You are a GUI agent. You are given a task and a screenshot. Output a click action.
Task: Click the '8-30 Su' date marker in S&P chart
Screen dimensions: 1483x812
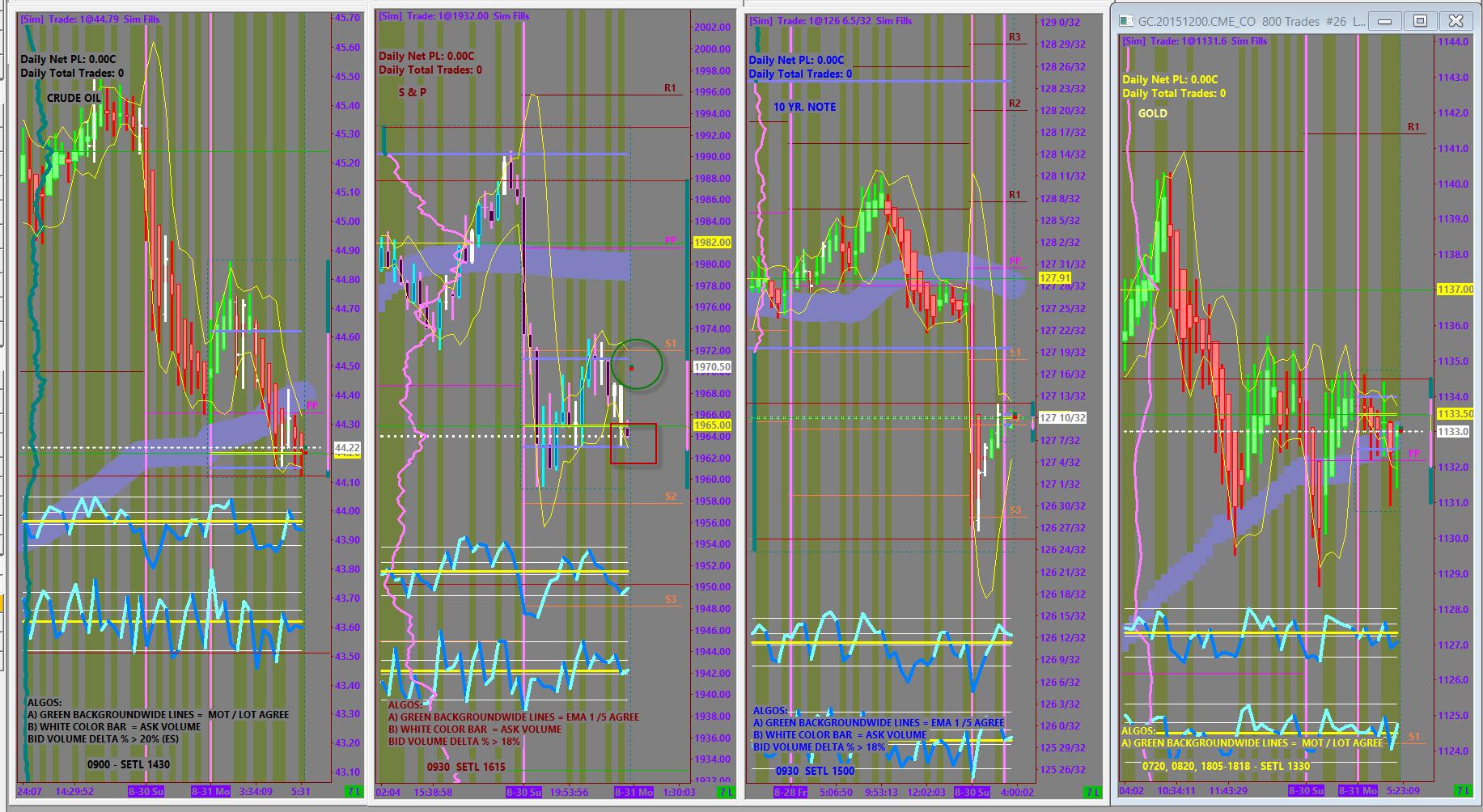pos(524,792)
